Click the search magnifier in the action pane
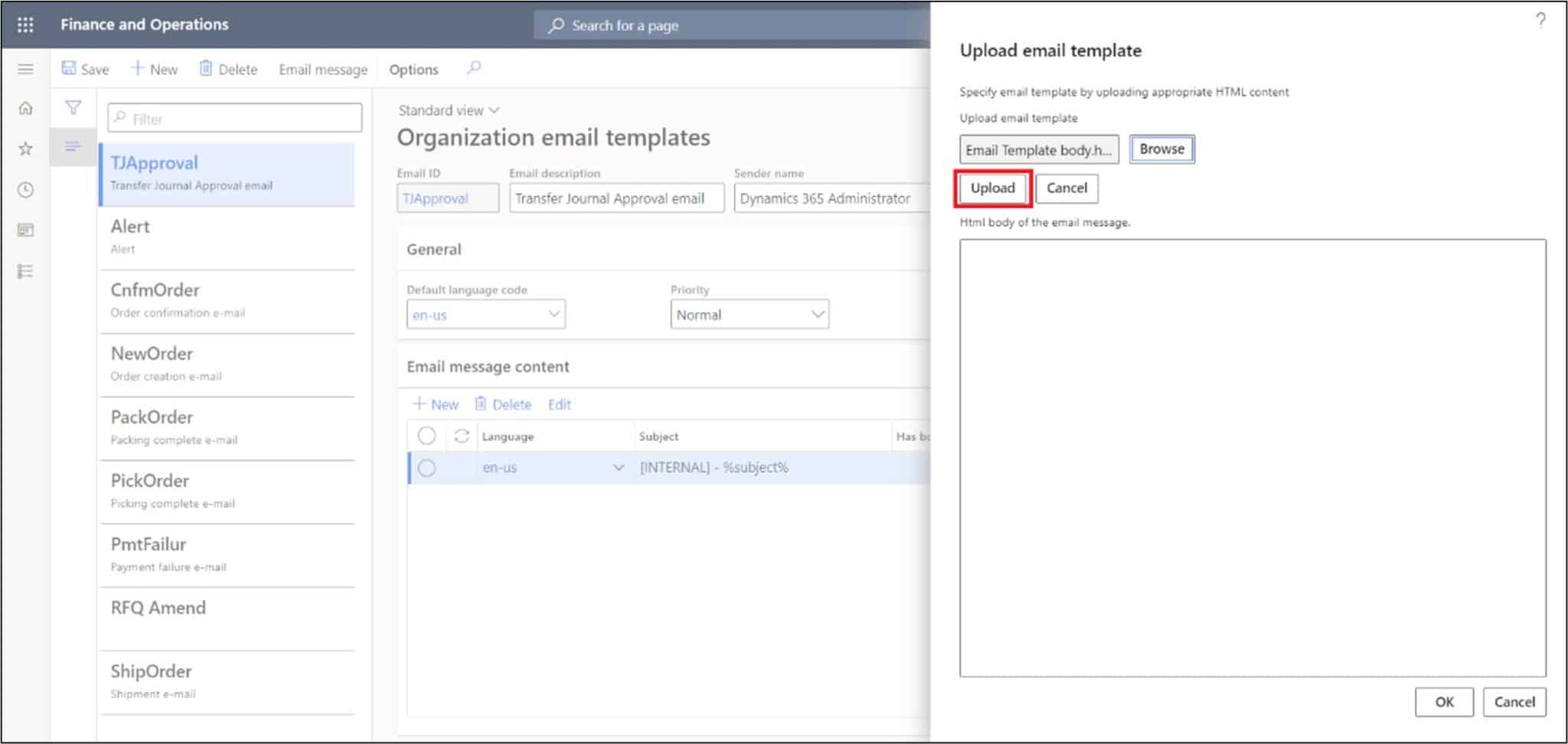The width and height of the screenshot is (1568, 744). click(473, 68)
